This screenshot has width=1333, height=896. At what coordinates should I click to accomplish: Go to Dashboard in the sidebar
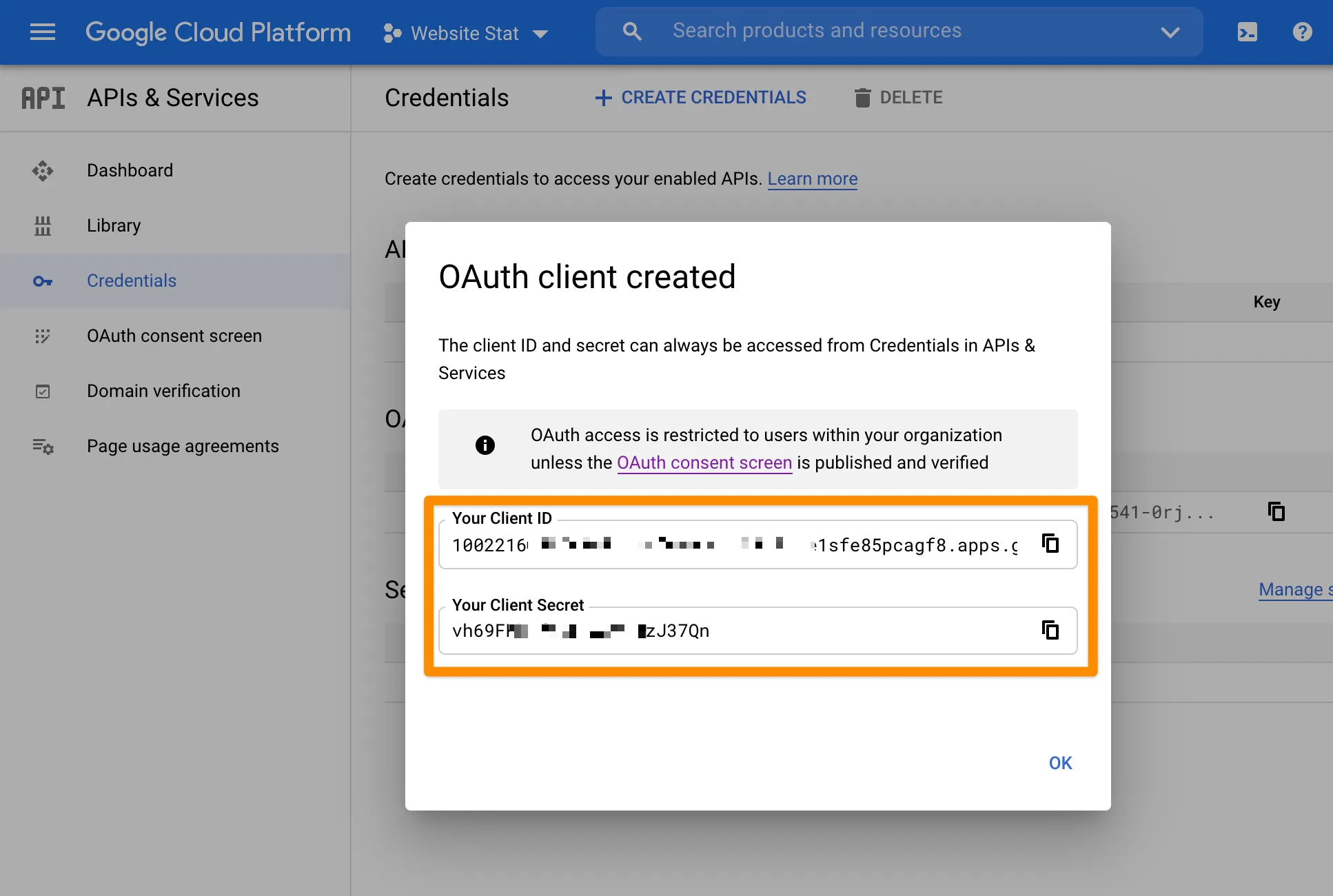tap(175, 170)
